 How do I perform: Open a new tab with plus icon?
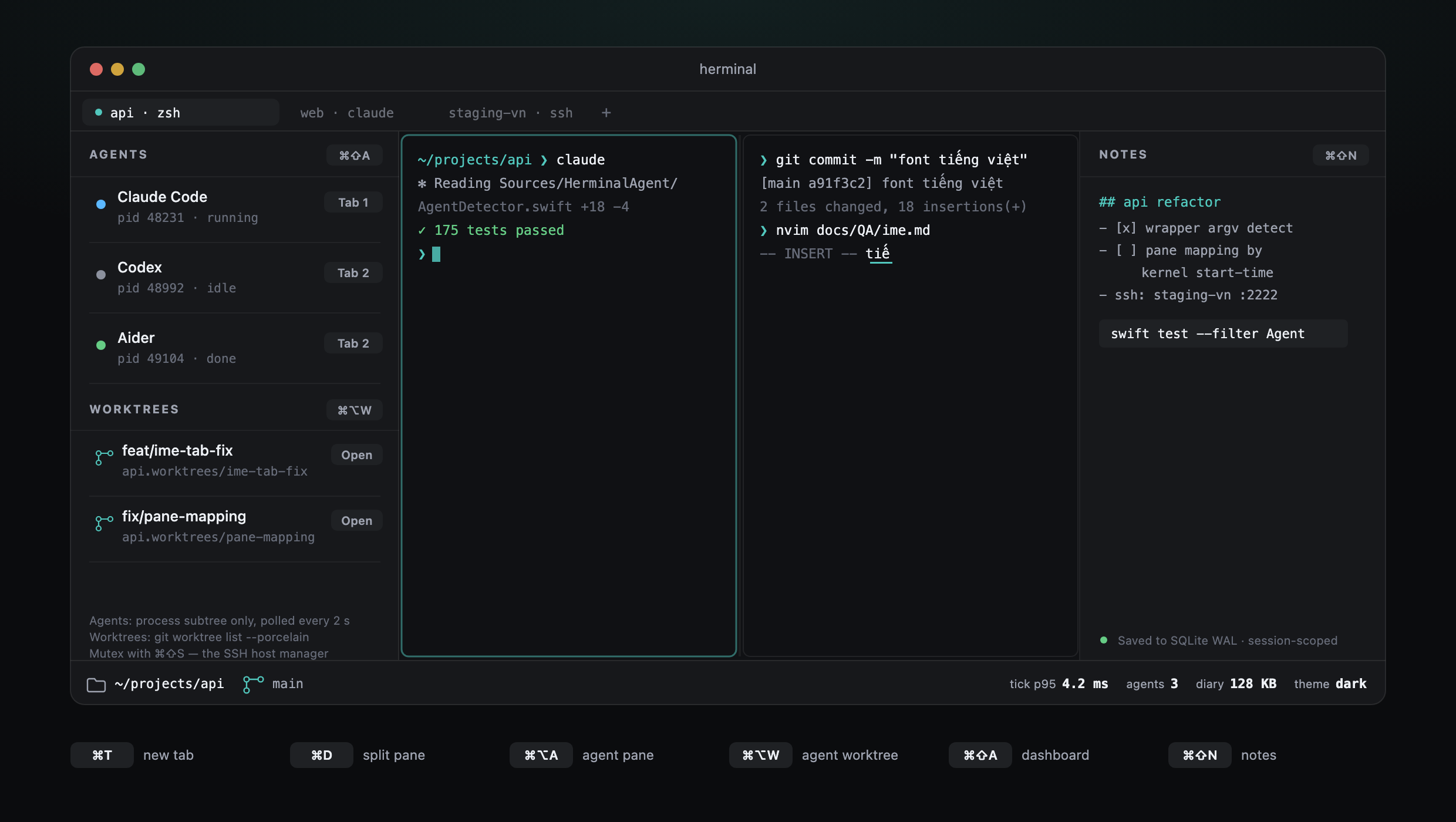[606, 113]
